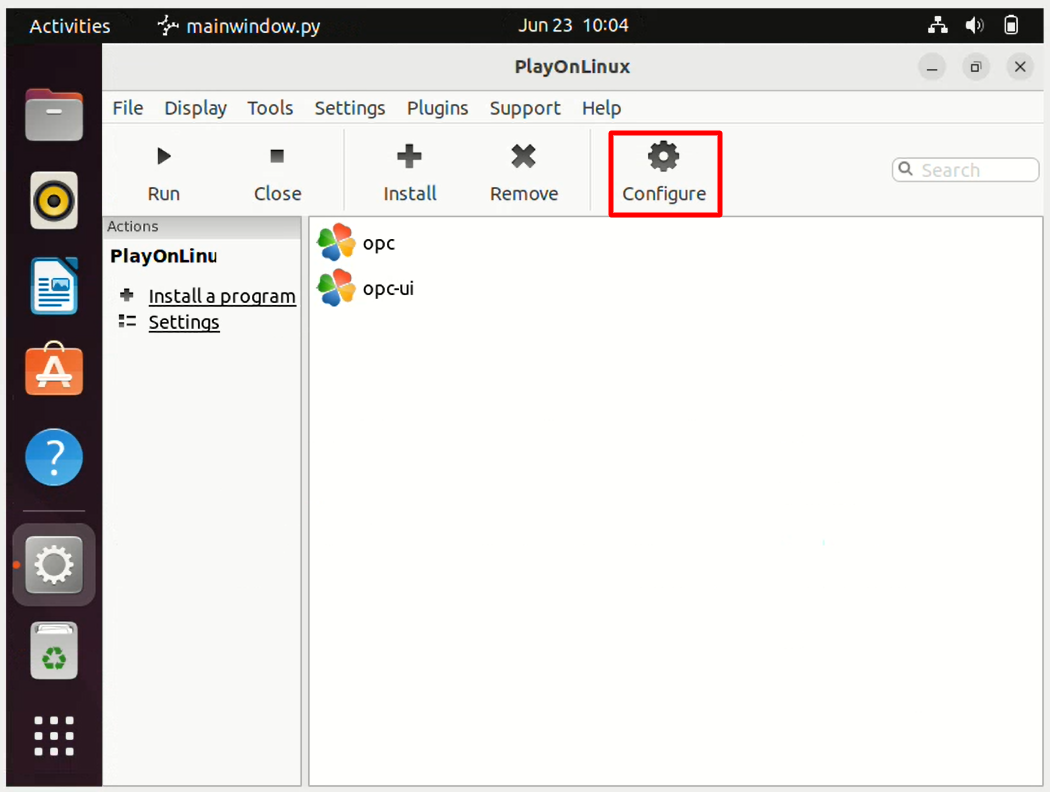The image size is (1050, 792).
Task: Close the PlayOnLinux window
Action: click(1020, 67)
